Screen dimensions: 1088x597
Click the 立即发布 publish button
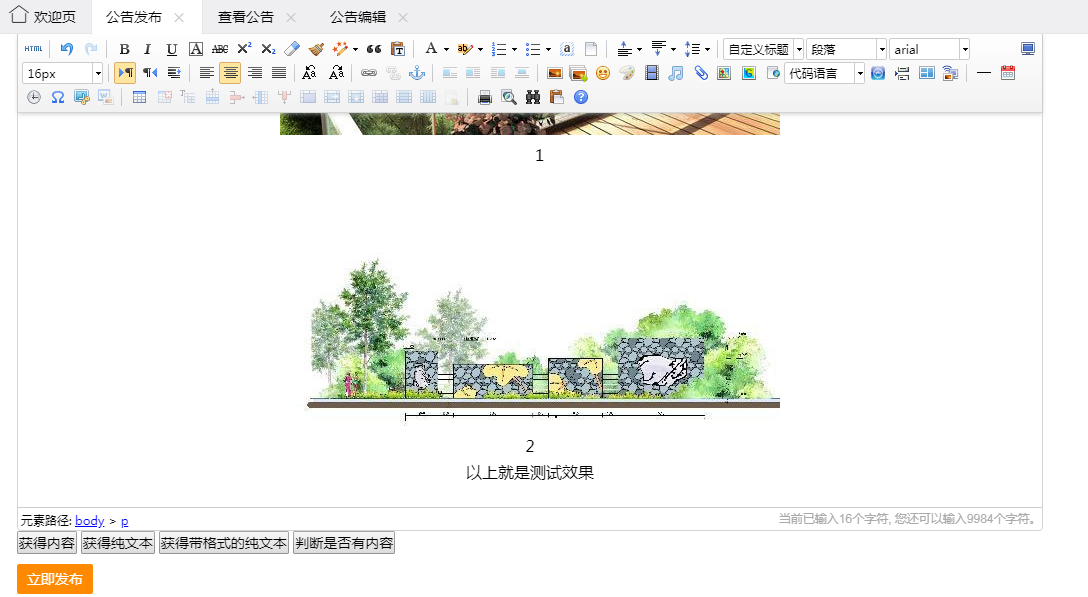tap(54, 578)
